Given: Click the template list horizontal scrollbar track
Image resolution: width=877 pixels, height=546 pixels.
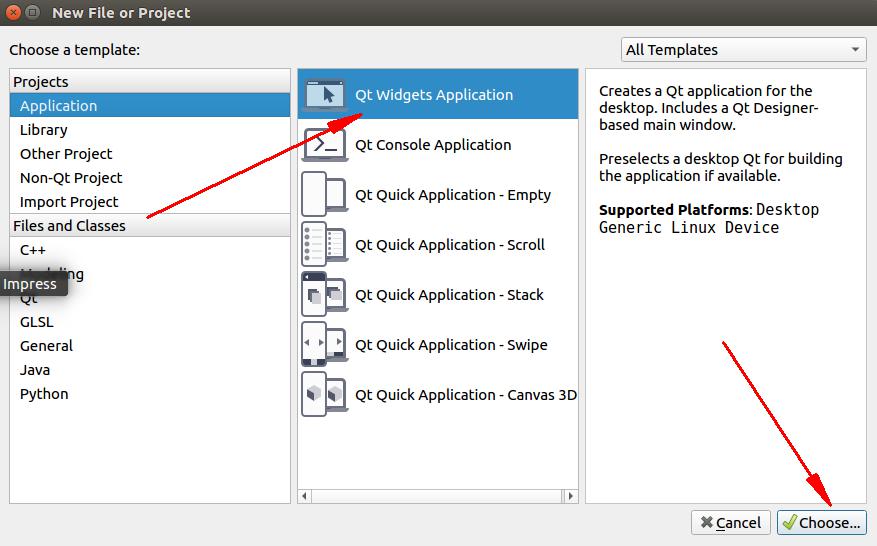Looking at the screenshot, I should pyautogui.click(x=437, y=496).
